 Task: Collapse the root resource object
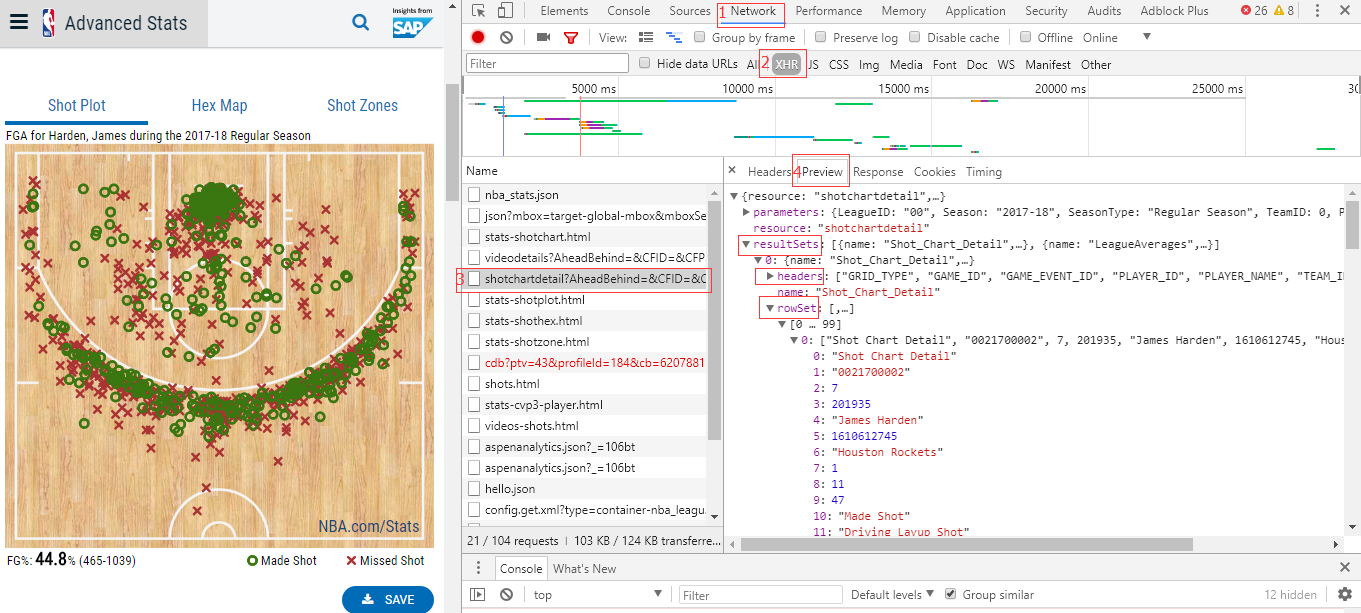click(x=734, y=196)
